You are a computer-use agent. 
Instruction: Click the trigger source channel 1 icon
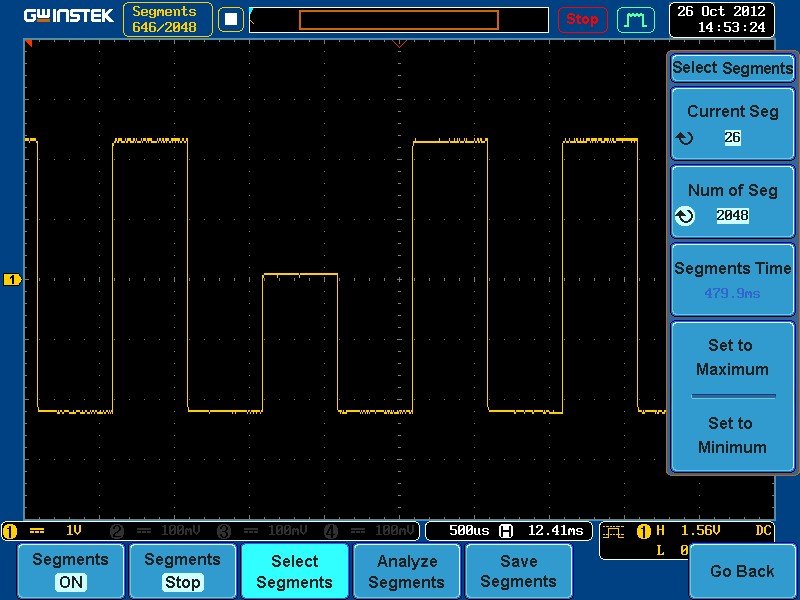[644, 532]
